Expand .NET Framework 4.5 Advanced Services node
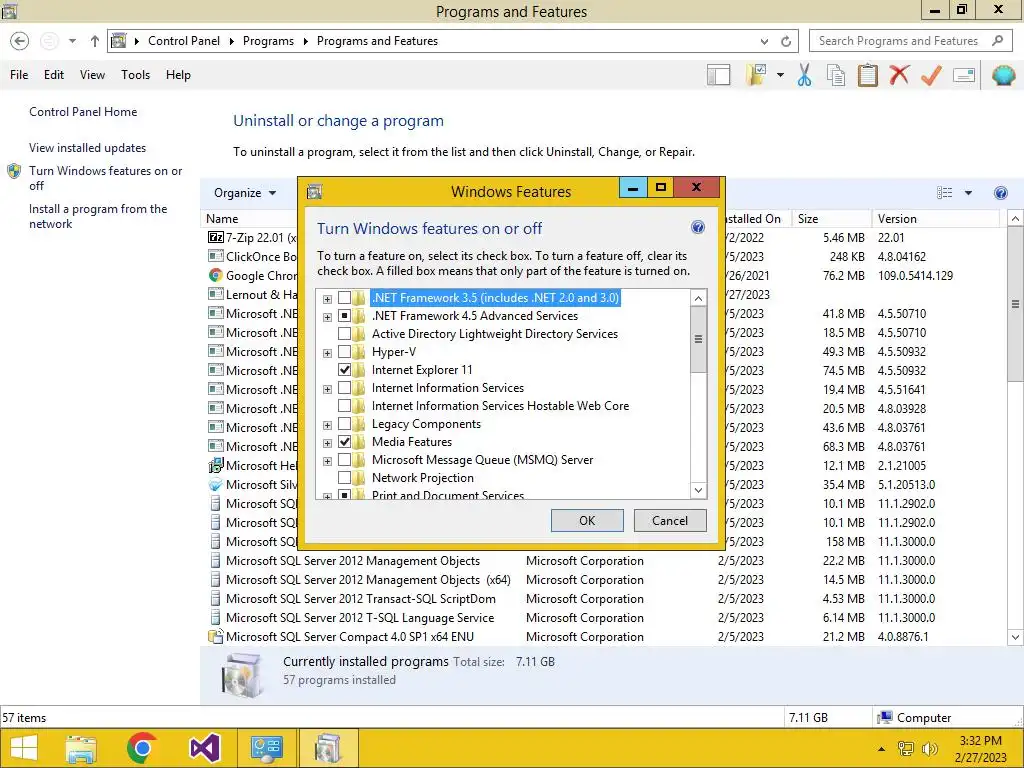 (x=327, y=317)
